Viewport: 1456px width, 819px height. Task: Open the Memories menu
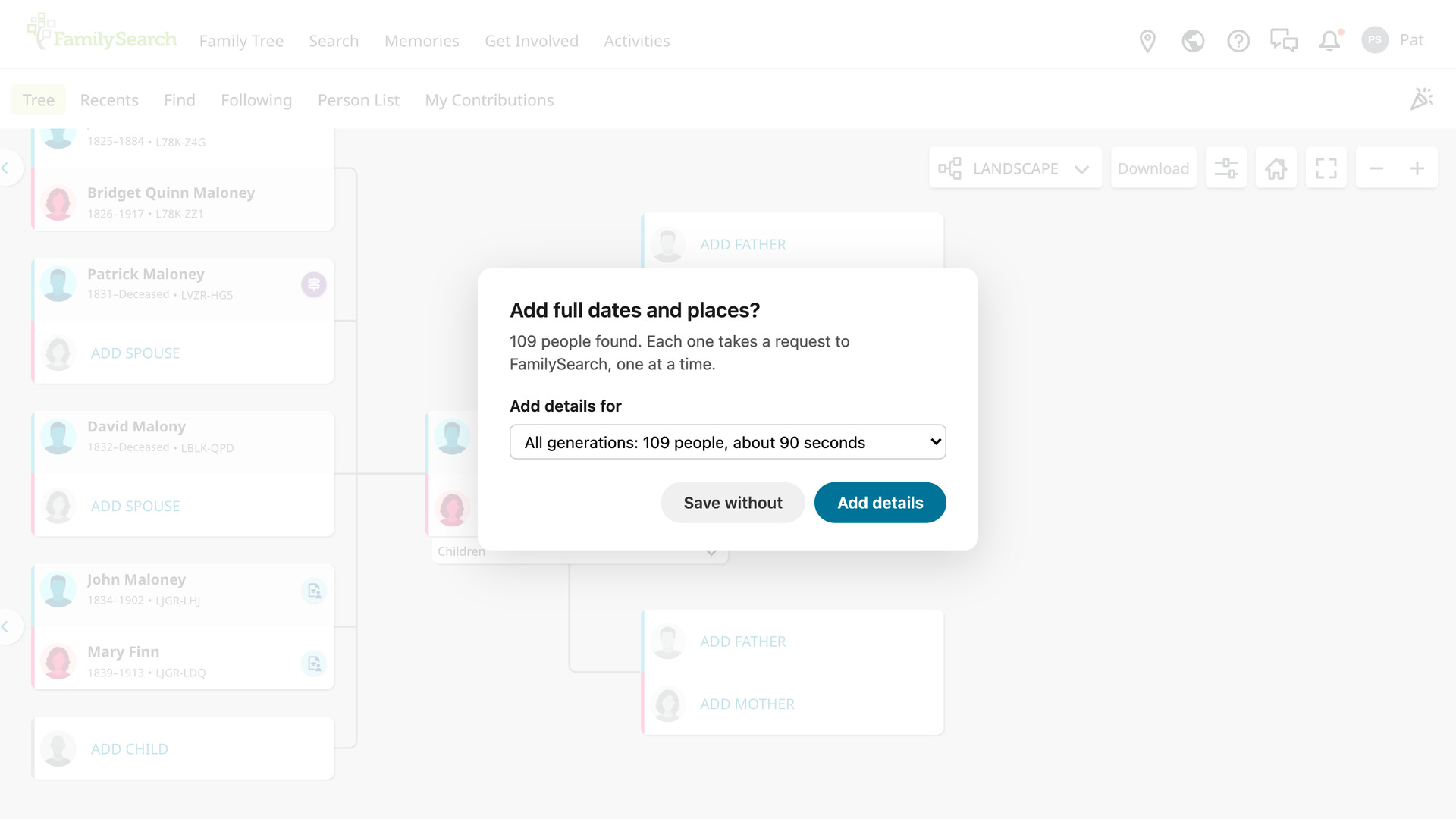click(x=422, y=41)
